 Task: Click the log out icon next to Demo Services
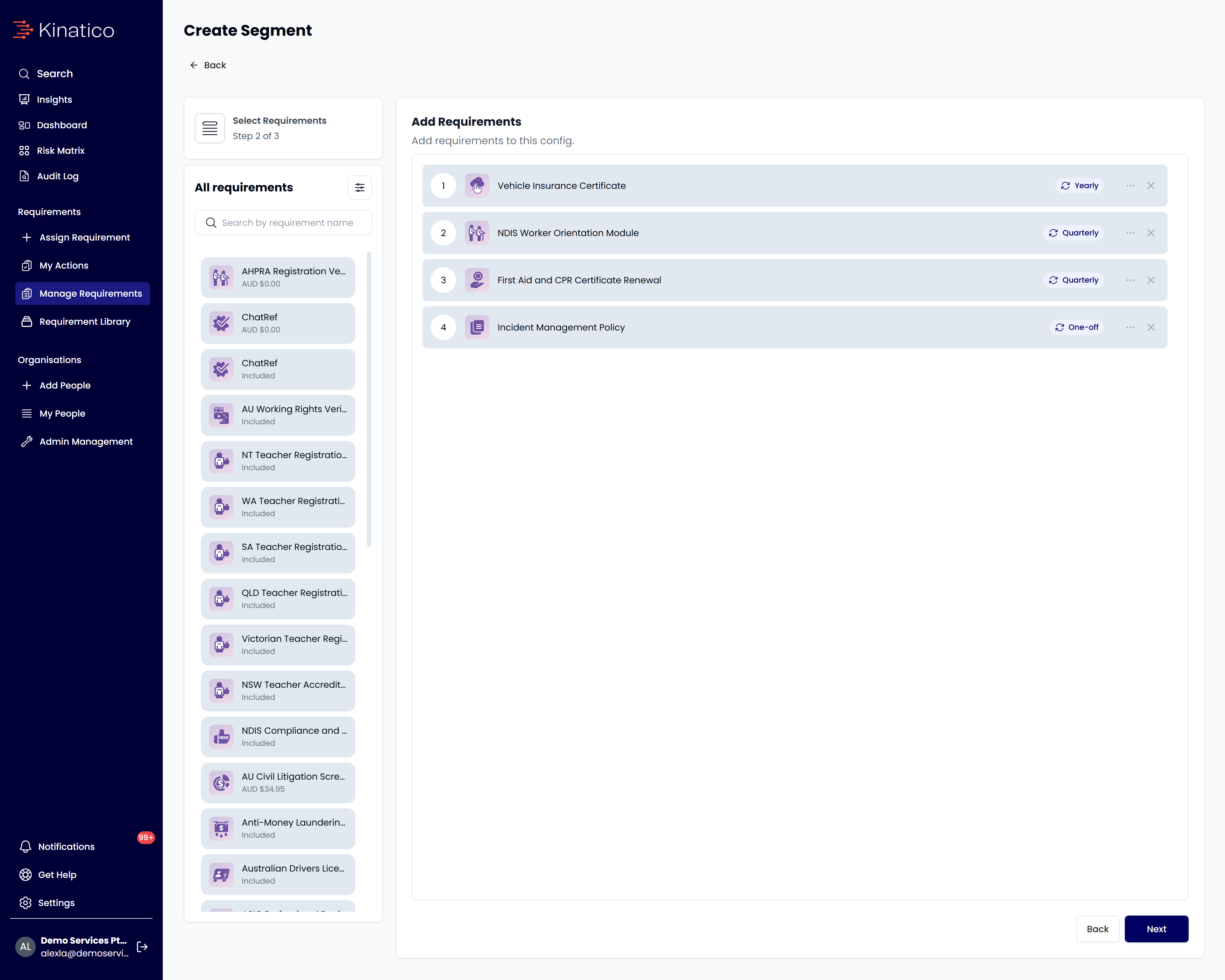(142, 947)
